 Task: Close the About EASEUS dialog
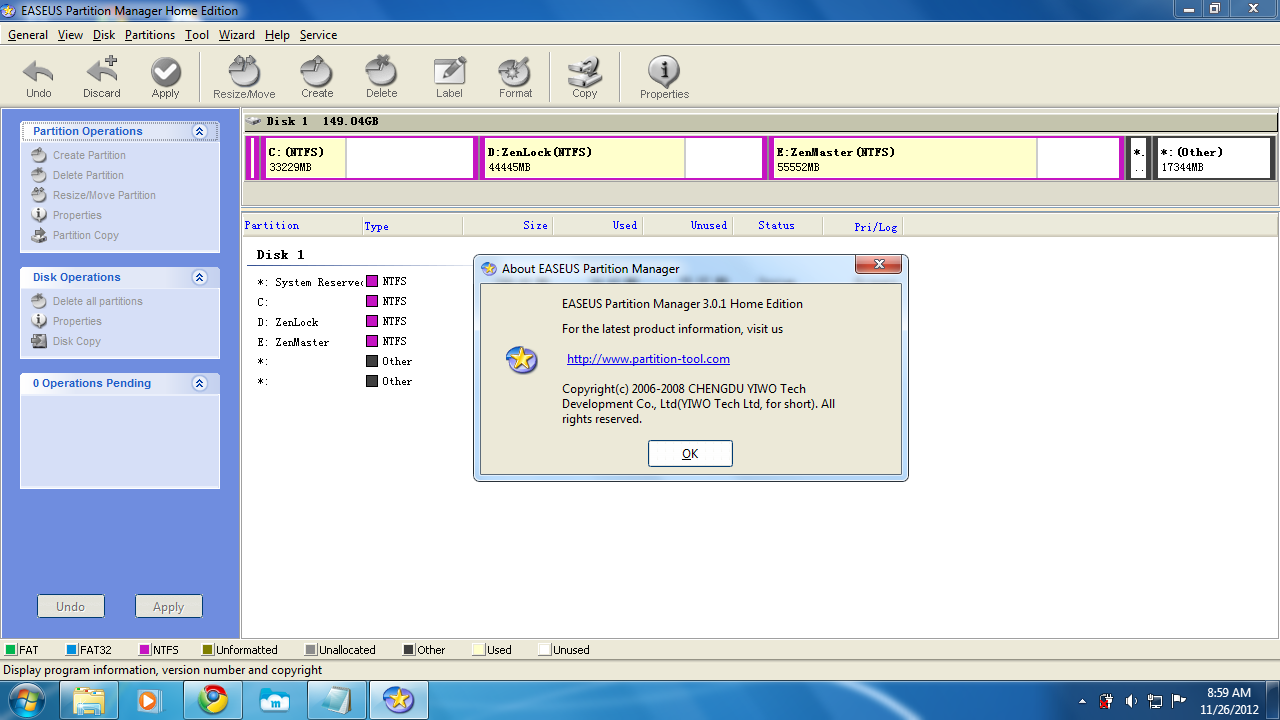879,265
